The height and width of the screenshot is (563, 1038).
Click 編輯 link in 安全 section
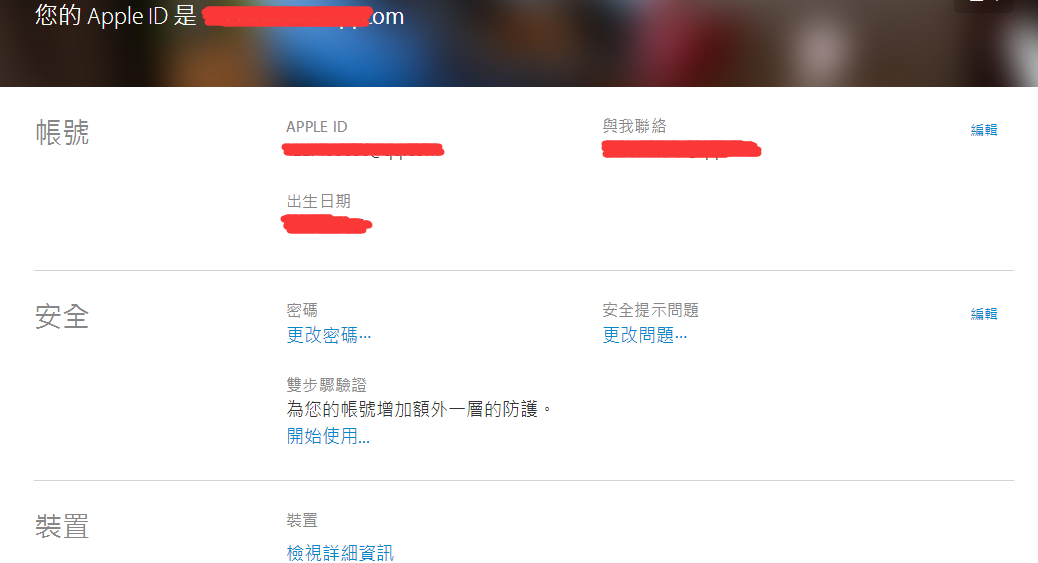click(x=984, y=314)
